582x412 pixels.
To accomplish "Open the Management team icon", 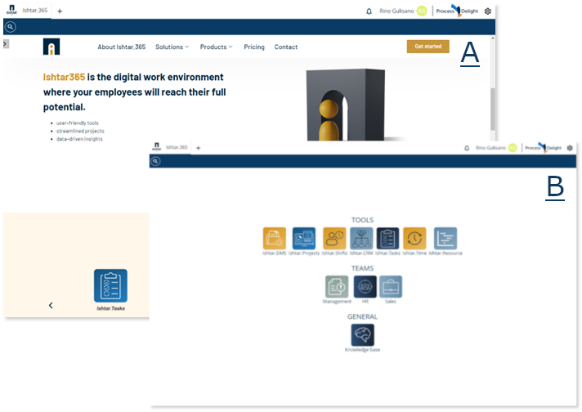I will [337, 287].
